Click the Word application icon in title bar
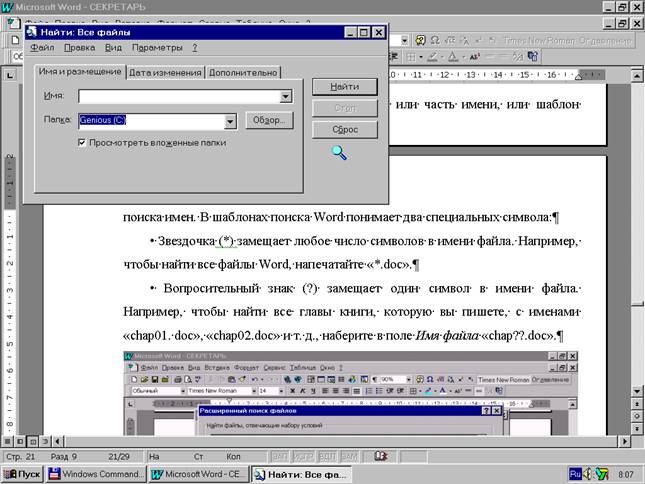The height and width of the screenshot is (484, 645). click(x=8, y=7)
